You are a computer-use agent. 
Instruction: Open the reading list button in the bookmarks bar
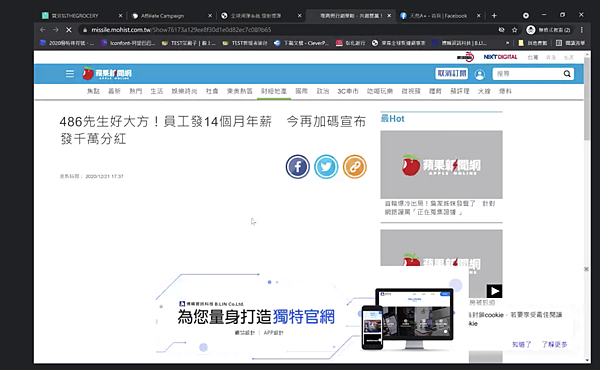pyautogui.click(x=570, y=43)
